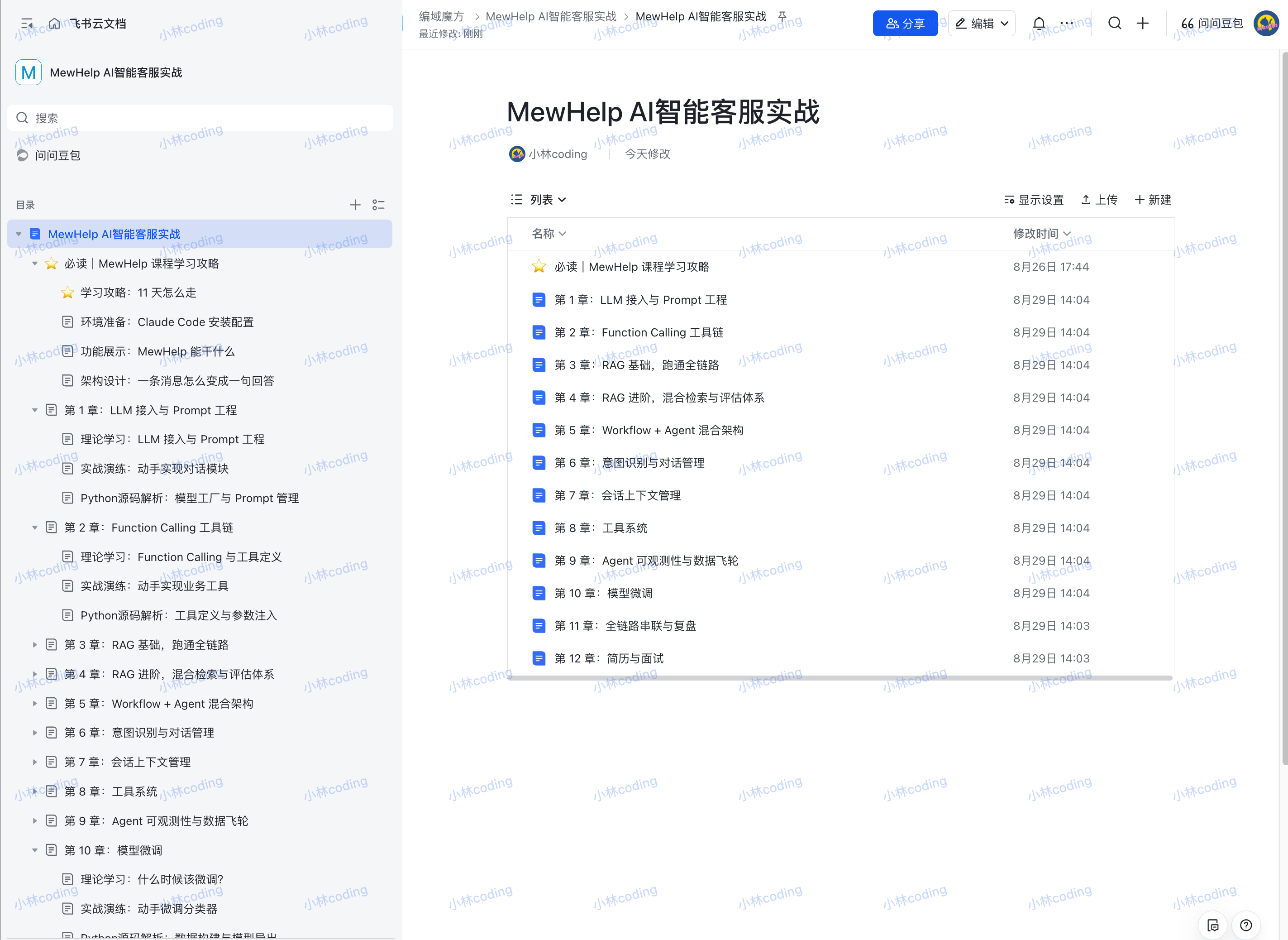Click 上传 to upload a file
The image size is (1288, 940).
[1099, 200]
